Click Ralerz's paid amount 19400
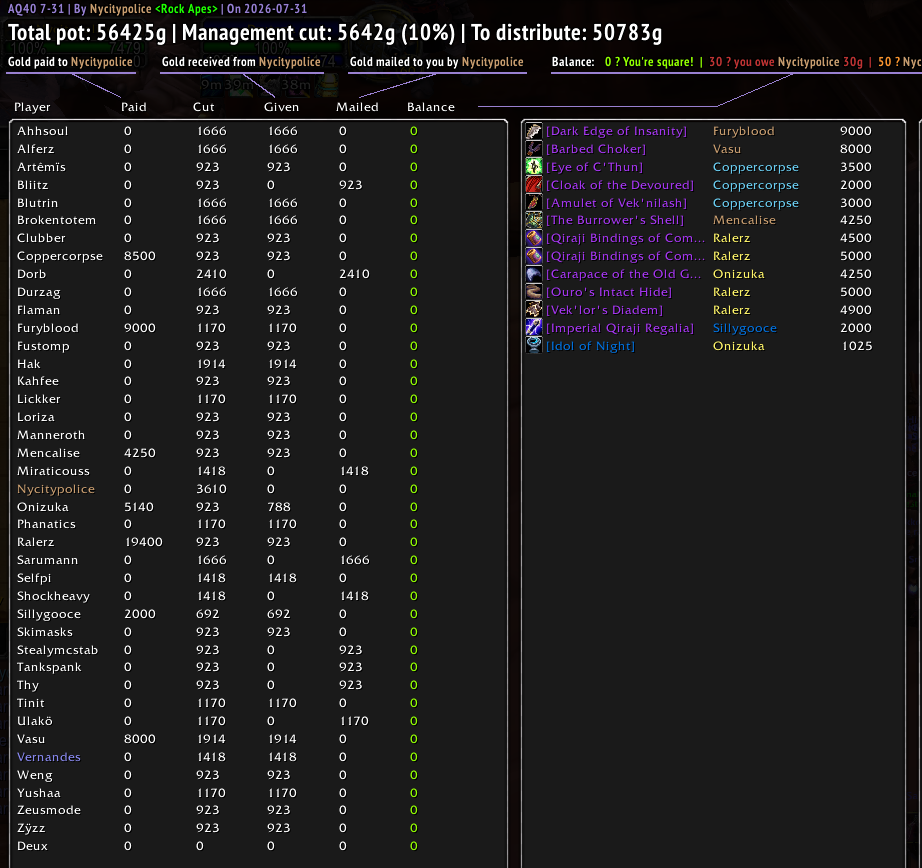The width and height of the screenshot is (922, 868). 143,542
